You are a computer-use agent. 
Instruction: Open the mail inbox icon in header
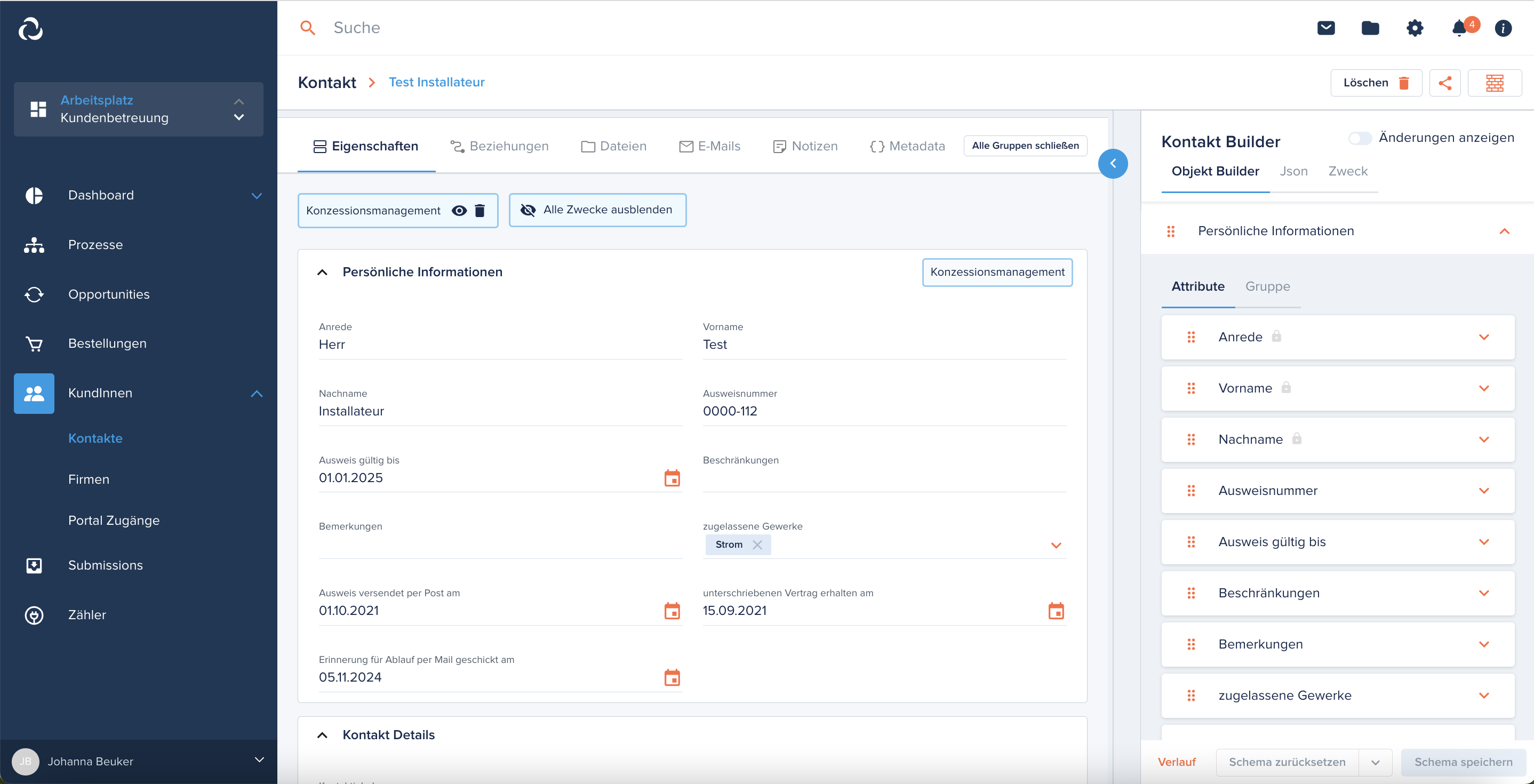point(1326,28)
